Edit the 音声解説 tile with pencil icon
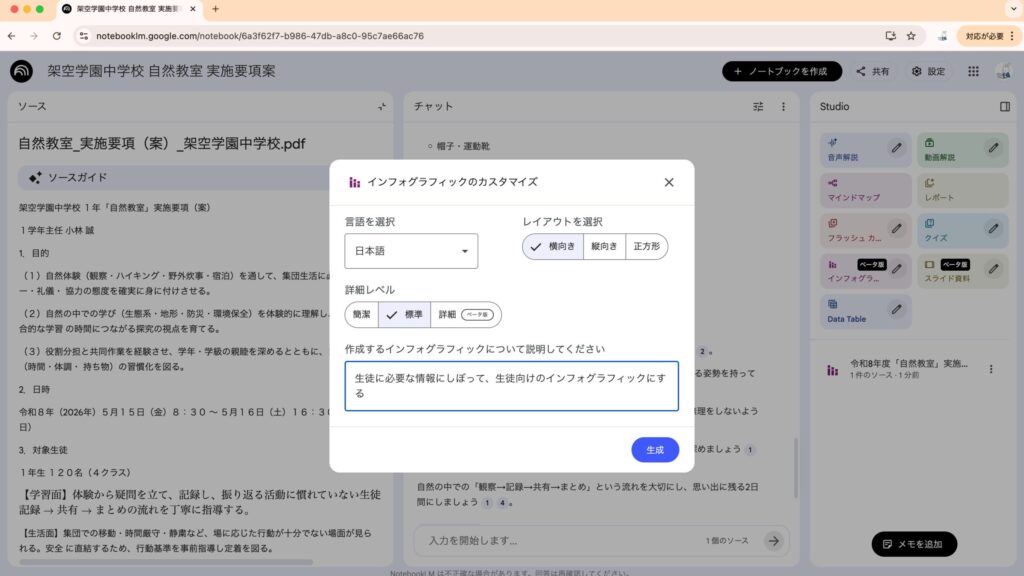The width and height of the screenshot is (1024, 576). (897, 148)
